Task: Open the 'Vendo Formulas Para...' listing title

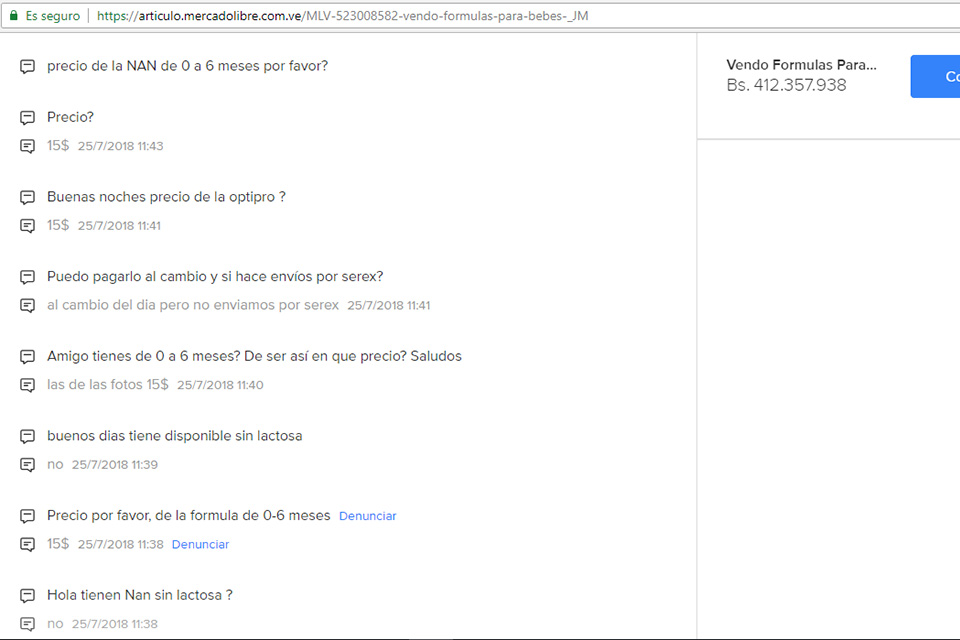Action: point(801,65)
